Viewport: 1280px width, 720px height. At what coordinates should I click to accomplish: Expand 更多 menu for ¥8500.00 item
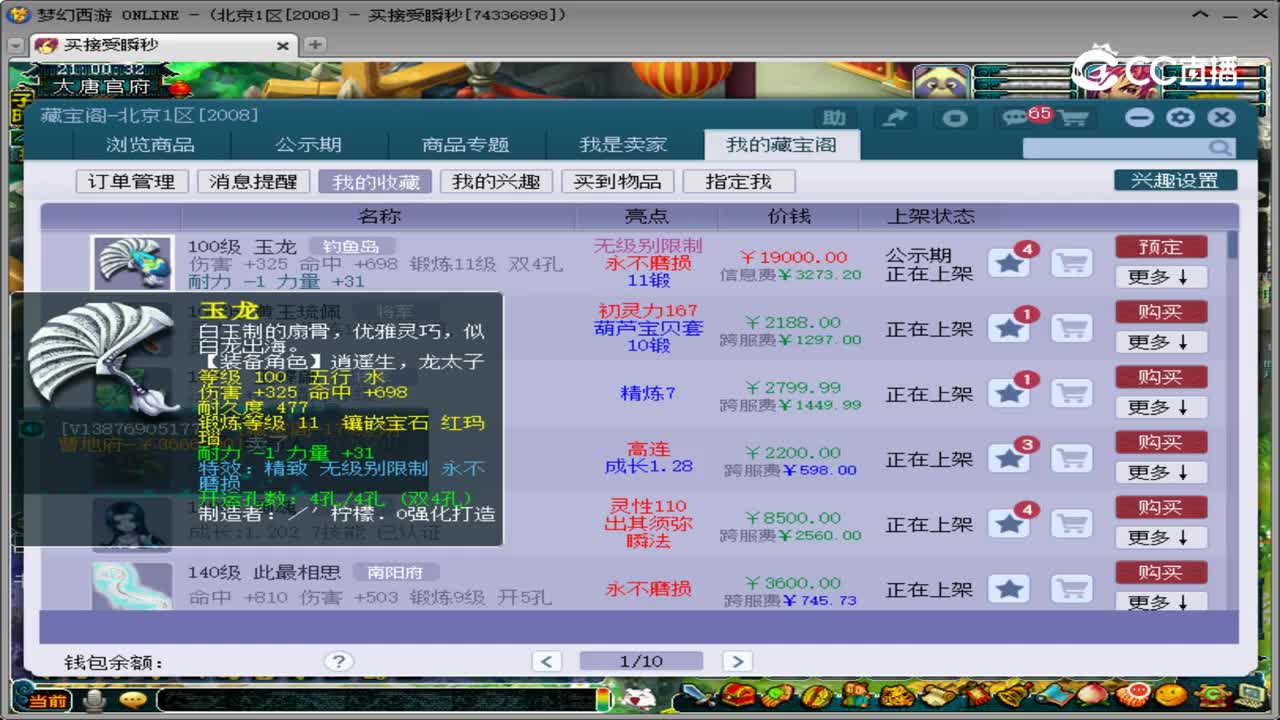1161,536
